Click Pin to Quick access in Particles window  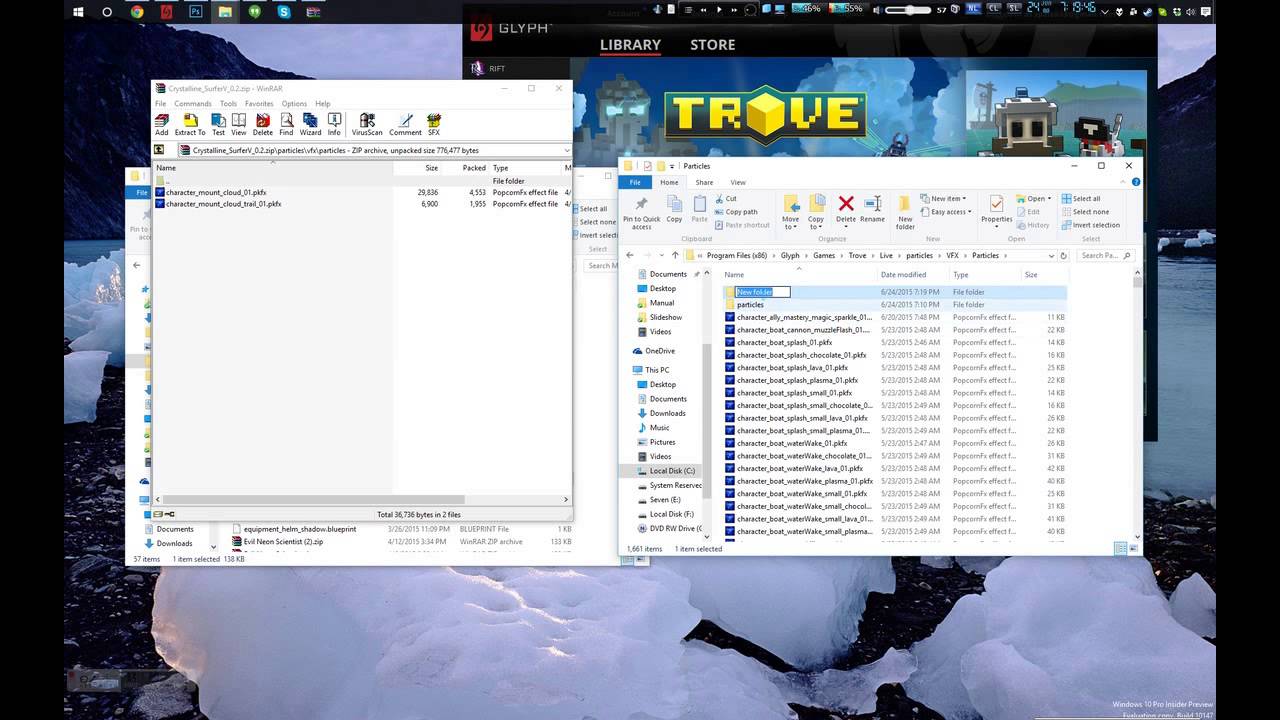point(642,211)
